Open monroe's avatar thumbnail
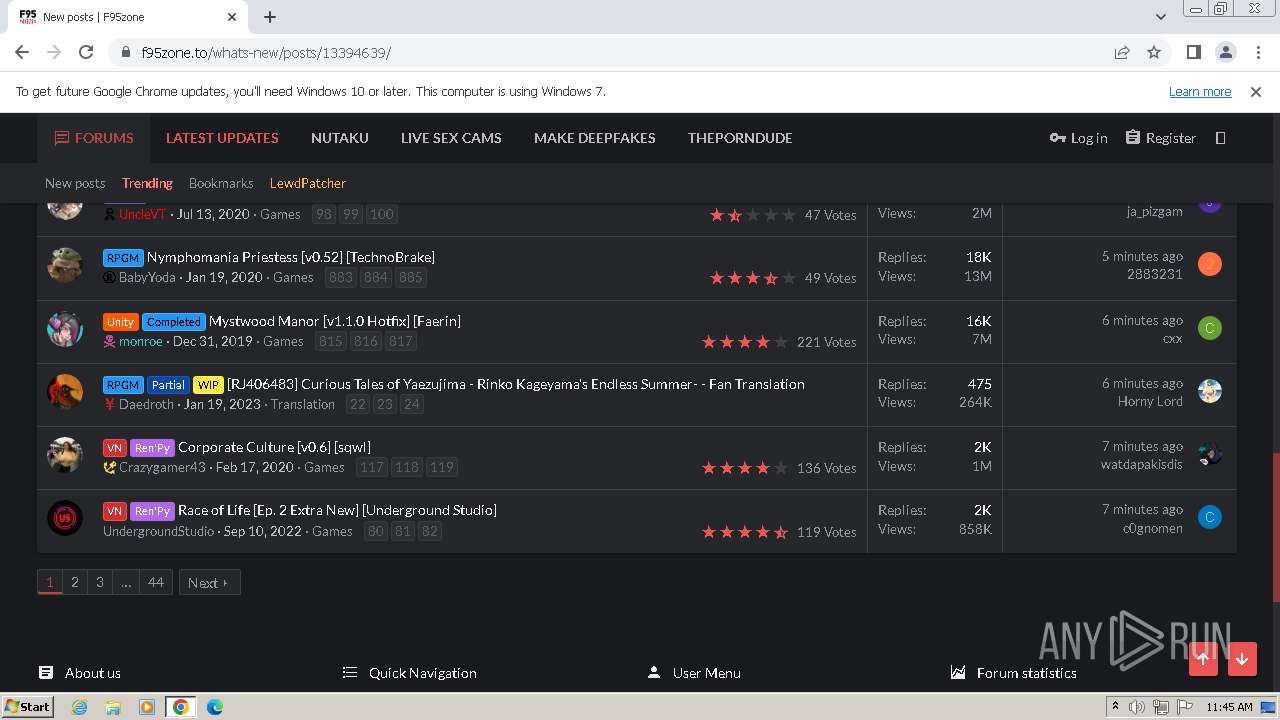The image size is (1280, 720). pyautogui.click(x=65, y=329)
